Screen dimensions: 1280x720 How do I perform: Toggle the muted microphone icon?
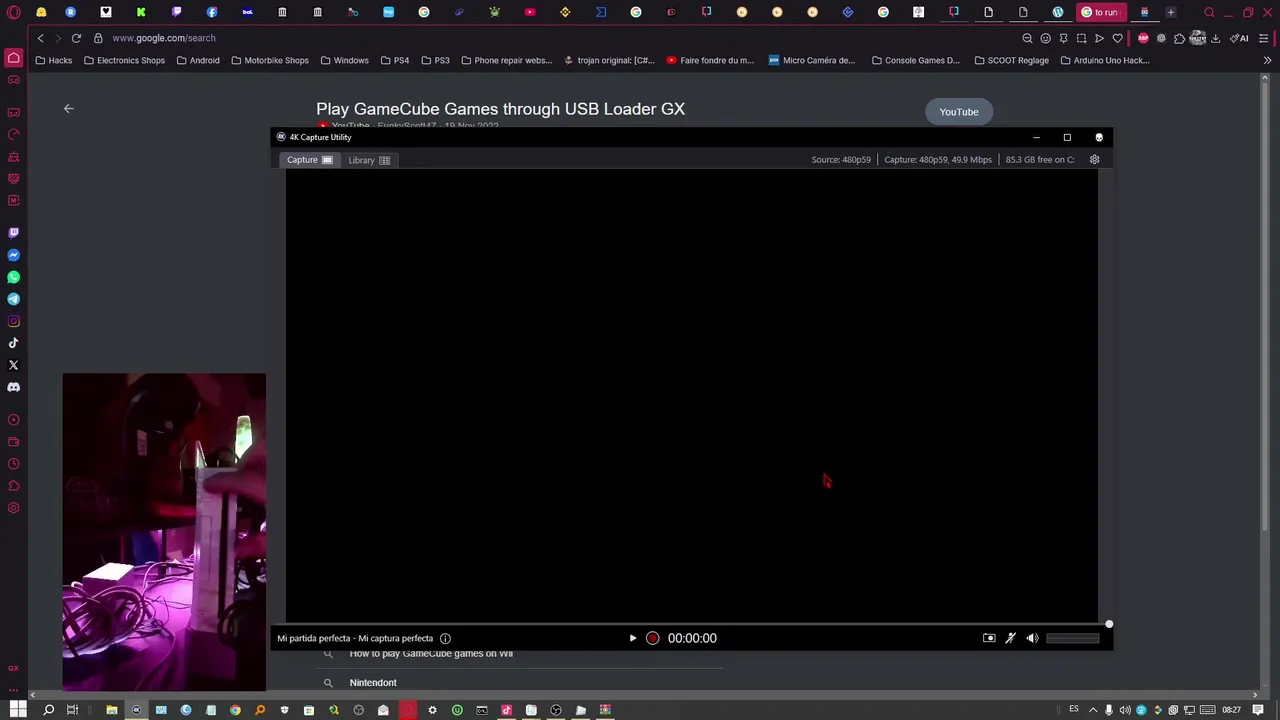(1011, 638)
